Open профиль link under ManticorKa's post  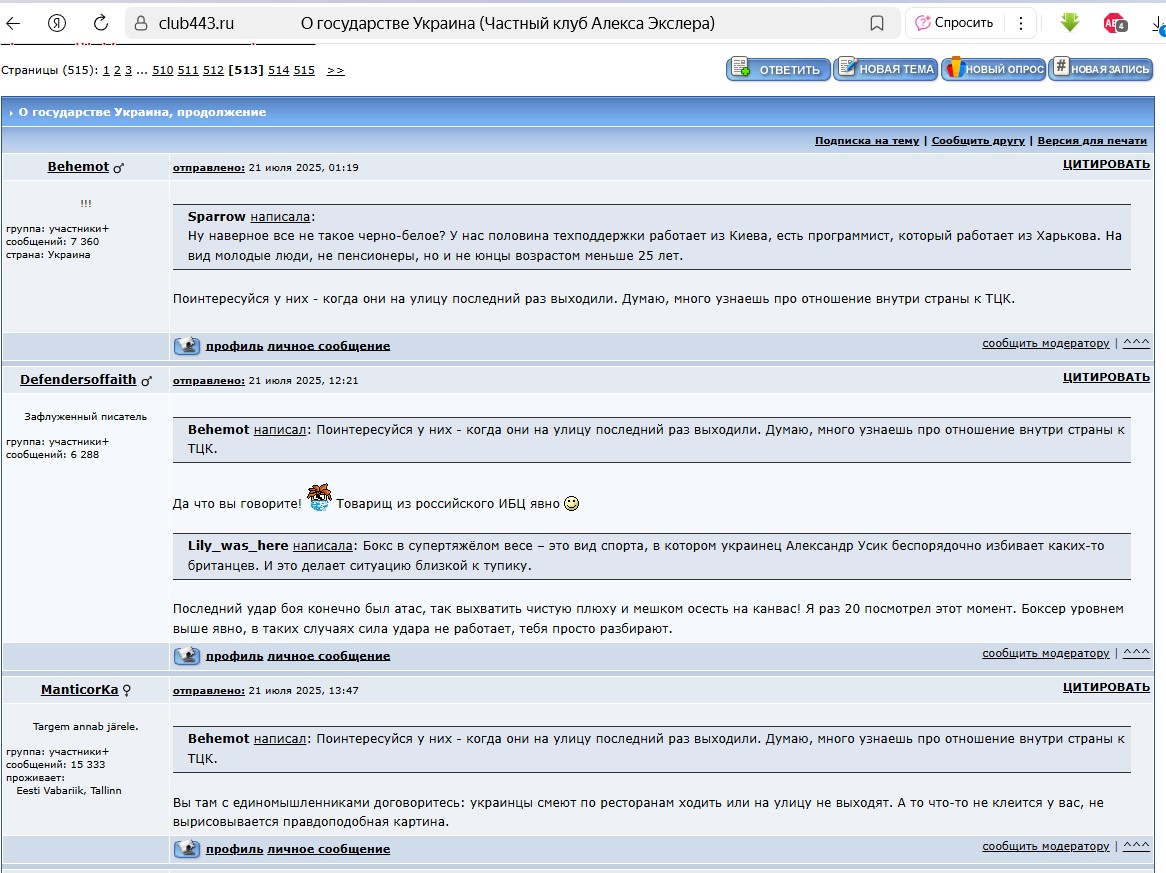pyautogui.click(x=235, y=849)
